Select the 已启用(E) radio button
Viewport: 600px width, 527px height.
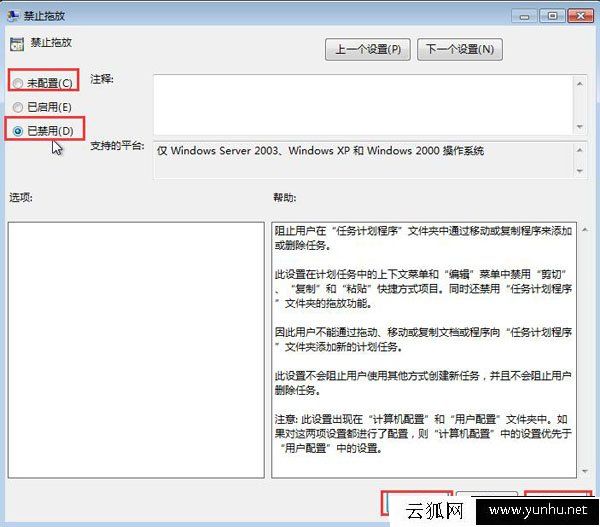click(x=18, y=107)
